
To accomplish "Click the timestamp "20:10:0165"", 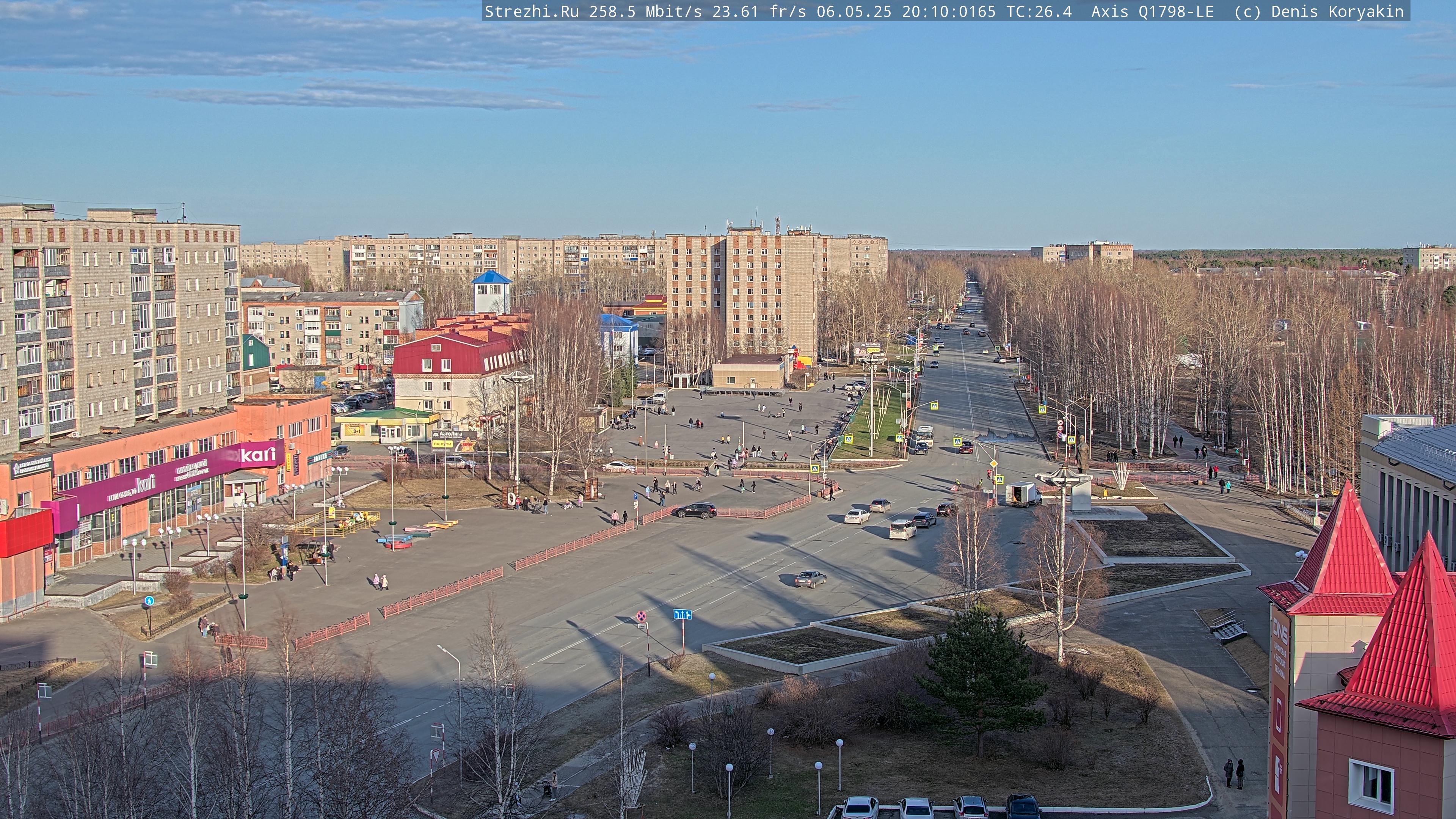I will tap(949, 12).
